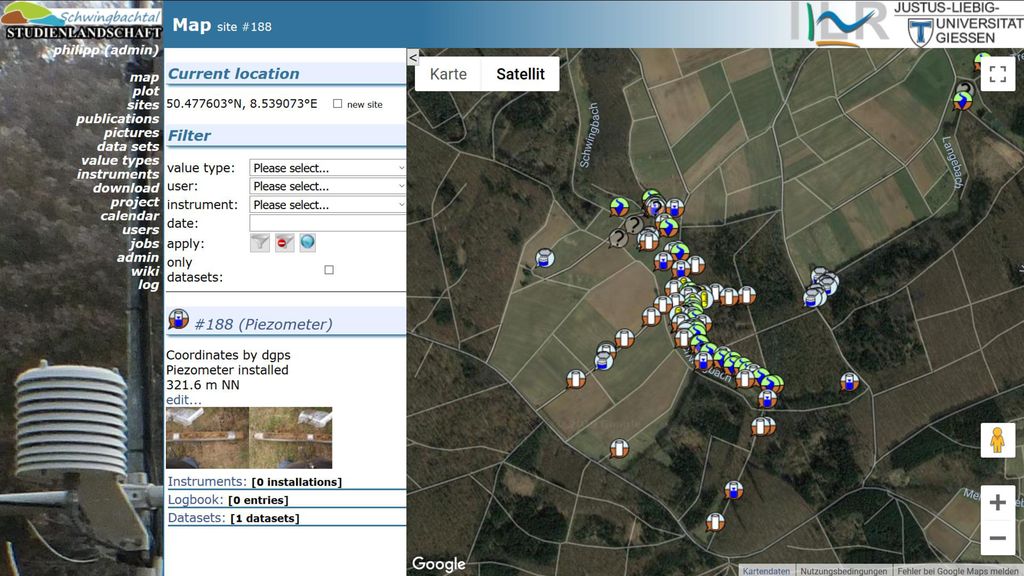Screen dimensions: 1024x576
Task: Collapse the side panel arrow button
Action: (413, 57)
